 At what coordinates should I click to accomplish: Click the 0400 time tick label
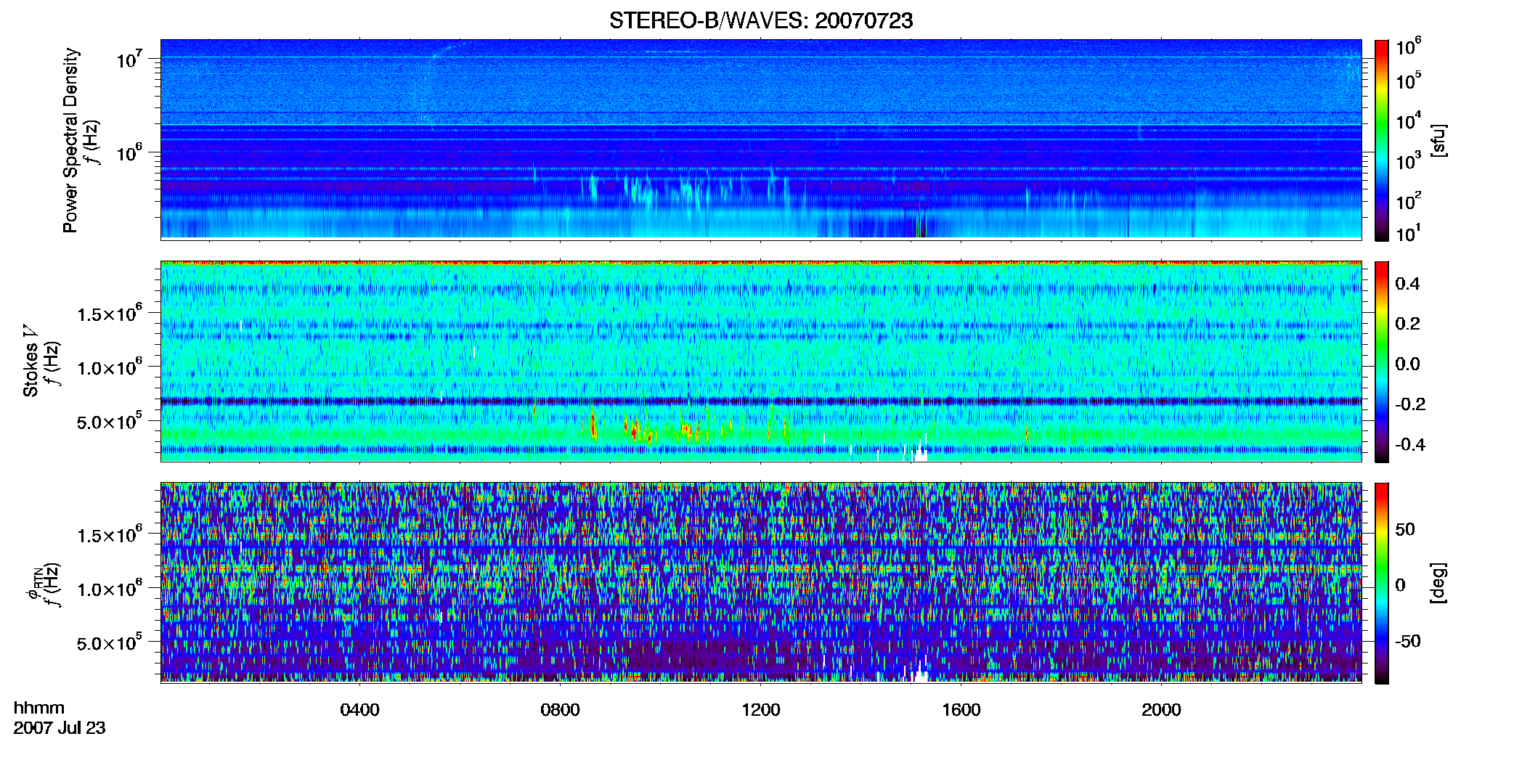click(x=359, y=710)
